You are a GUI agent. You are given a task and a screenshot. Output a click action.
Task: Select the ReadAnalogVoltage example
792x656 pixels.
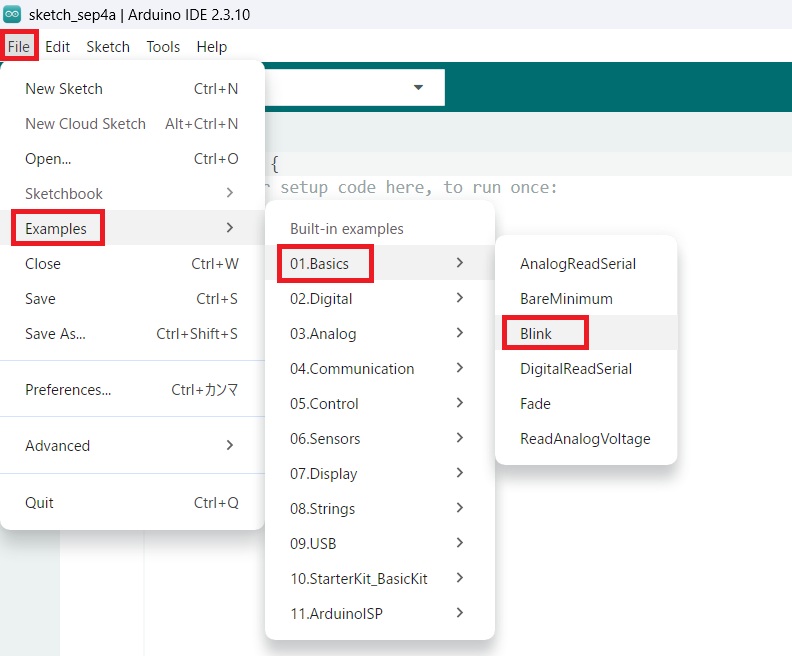586,438
